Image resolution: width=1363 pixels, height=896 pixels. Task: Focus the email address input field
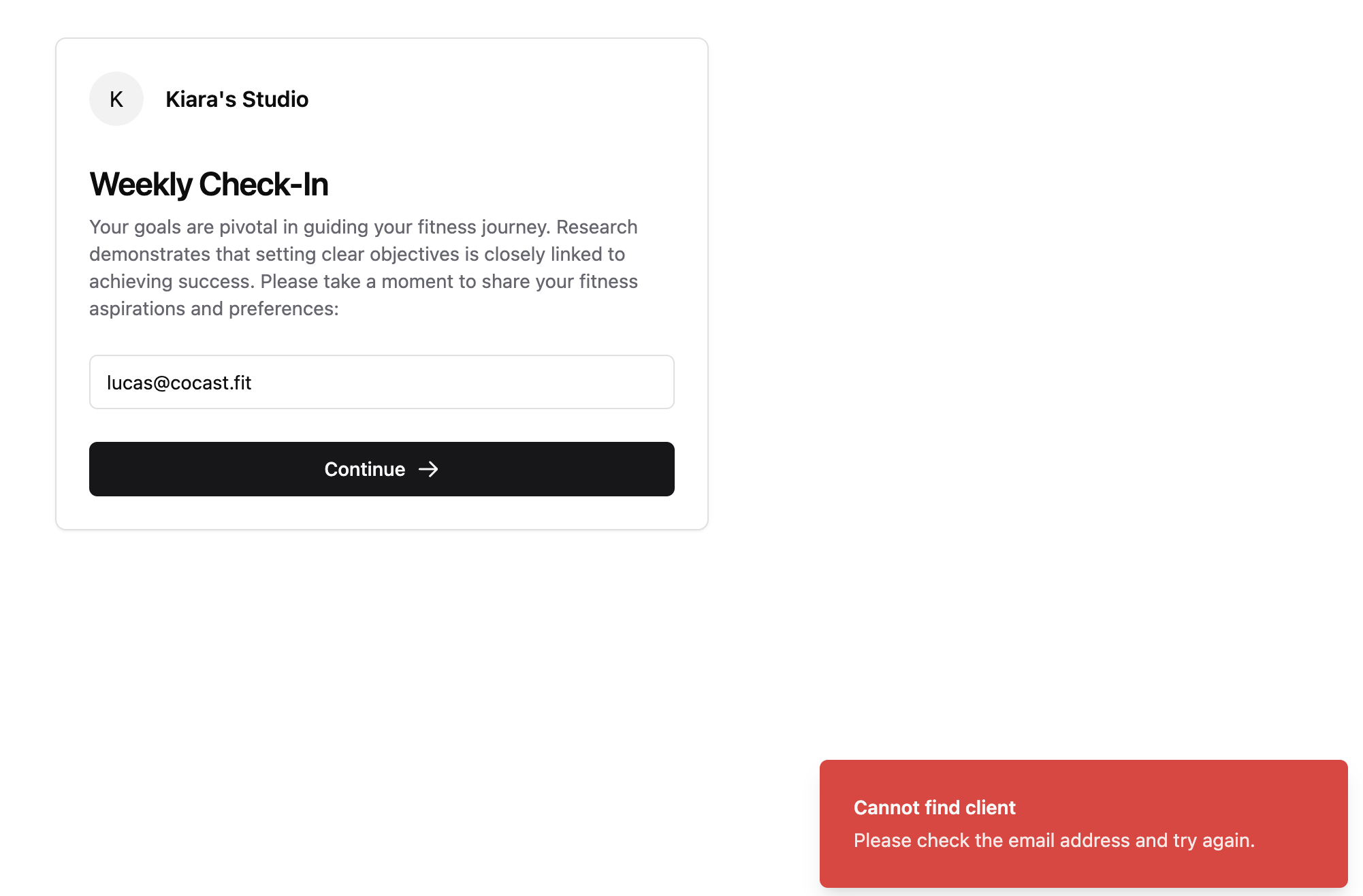point(381,382)
